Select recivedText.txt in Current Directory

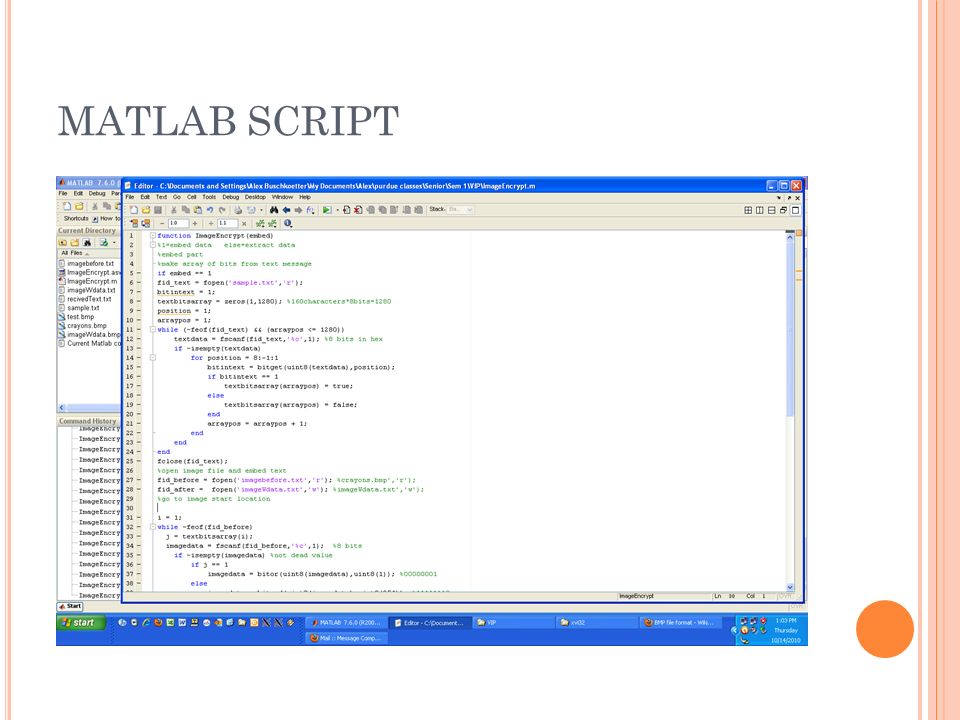(89, 299)
